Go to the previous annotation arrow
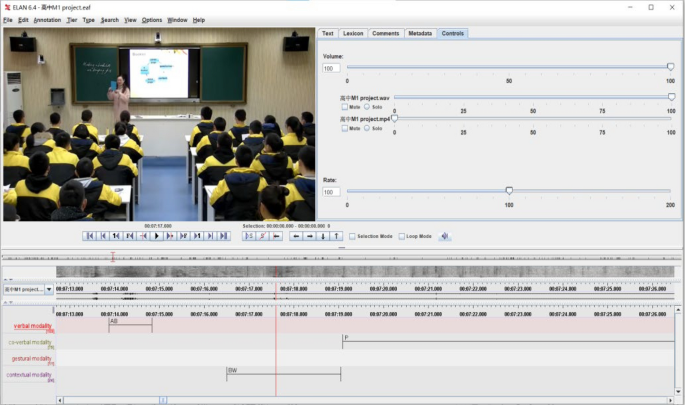The height and width of the screenshot is (405, 685). (x=295, y=236)
